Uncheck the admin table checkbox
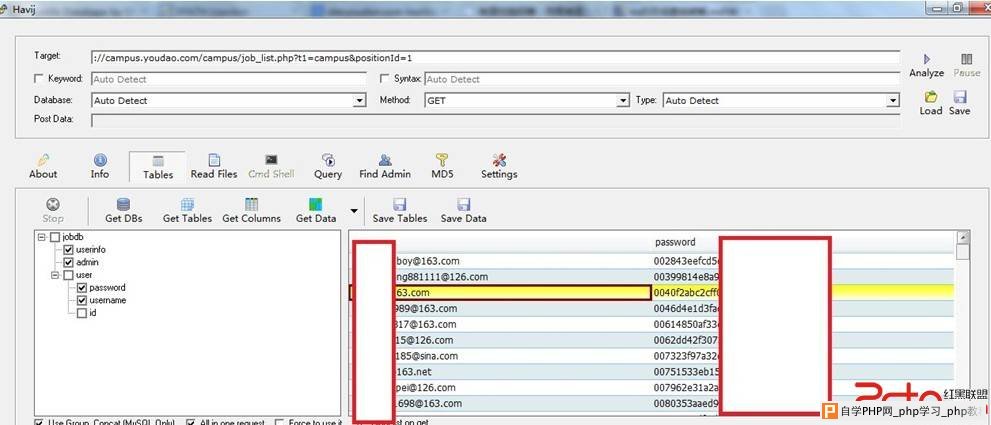 68,262
